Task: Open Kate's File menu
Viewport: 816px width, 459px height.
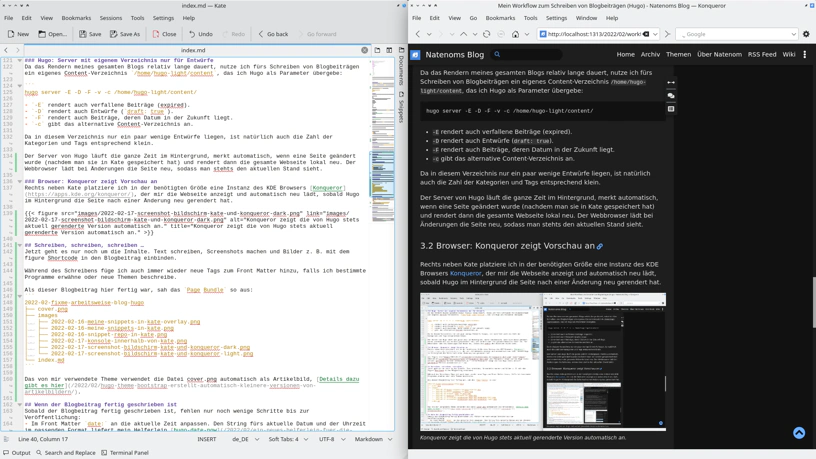Action: click(9, 18)
